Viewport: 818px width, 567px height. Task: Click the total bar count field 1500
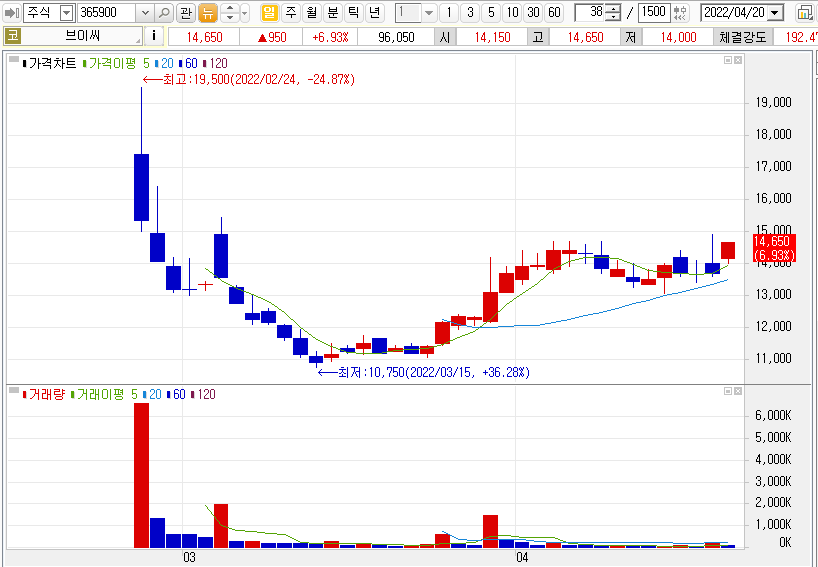click(x=654, y=12)
